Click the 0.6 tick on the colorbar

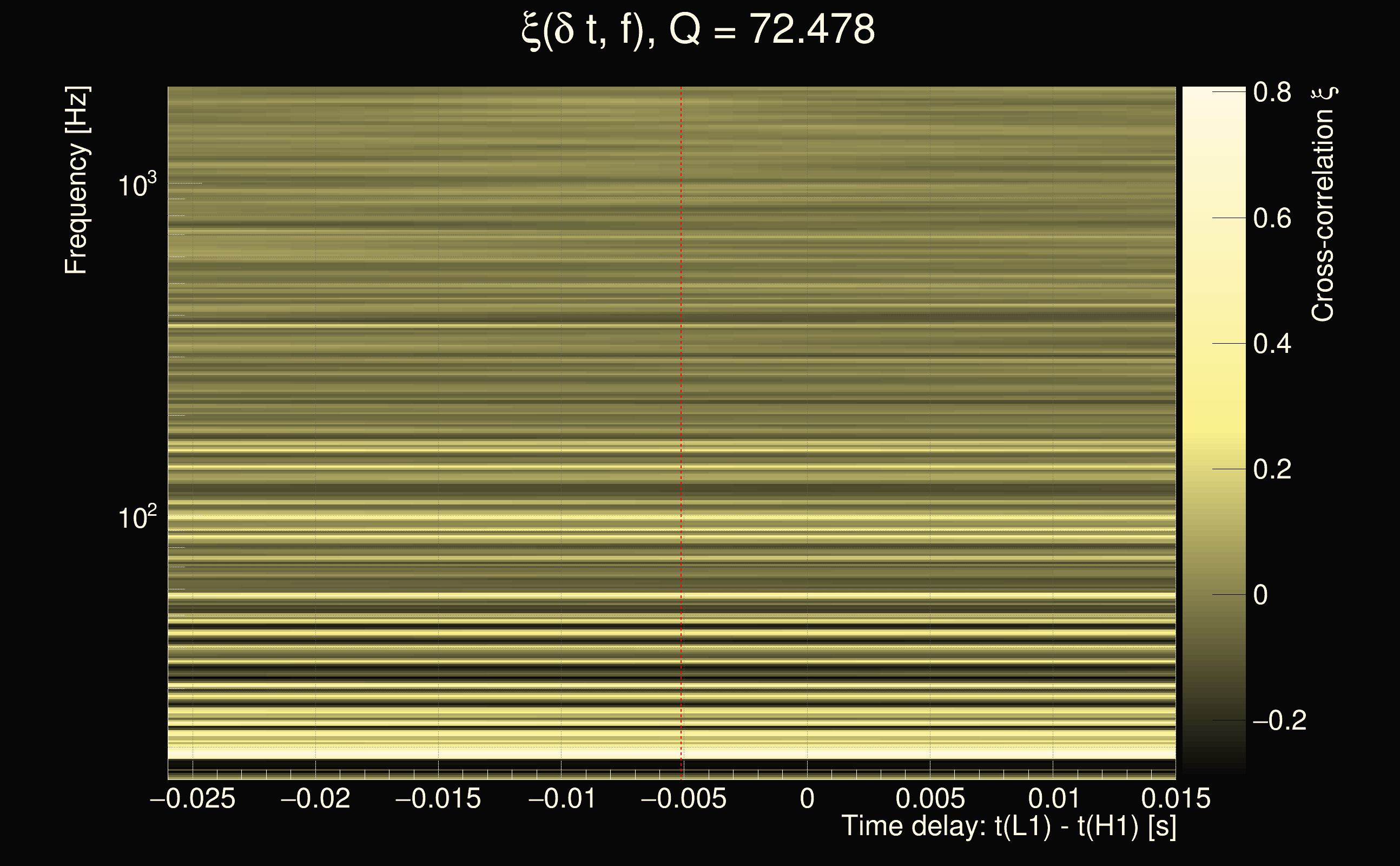tap(1272, 218)
